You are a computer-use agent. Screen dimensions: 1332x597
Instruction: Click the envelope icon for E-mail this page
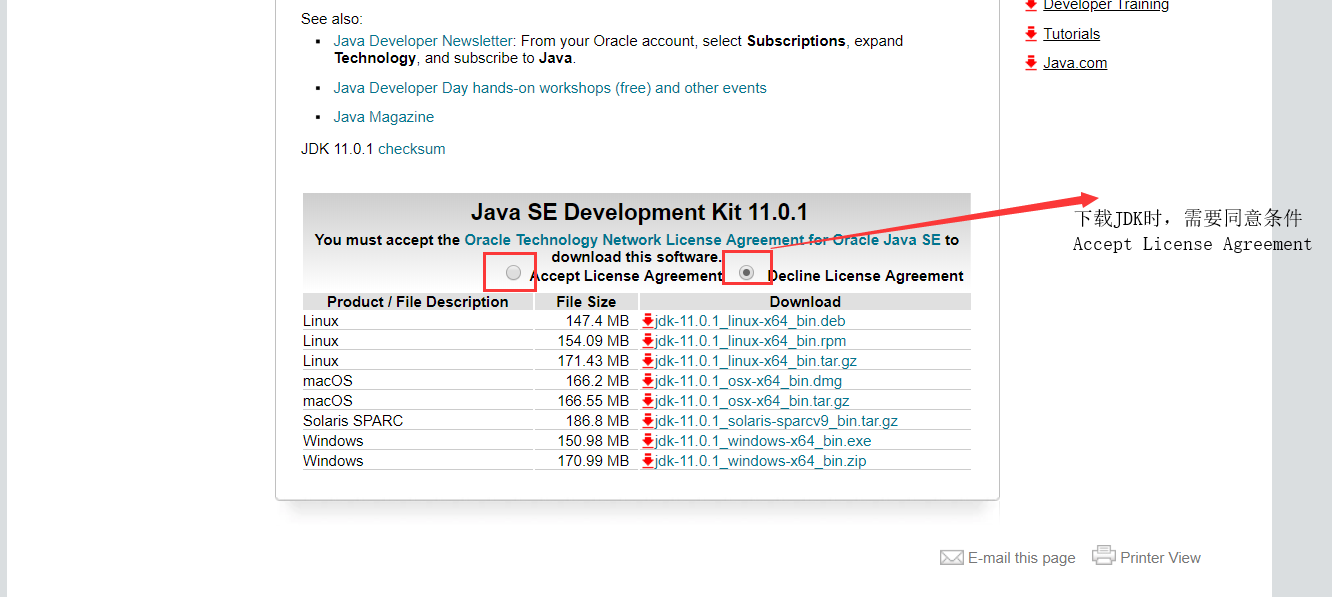pos(952,557)
